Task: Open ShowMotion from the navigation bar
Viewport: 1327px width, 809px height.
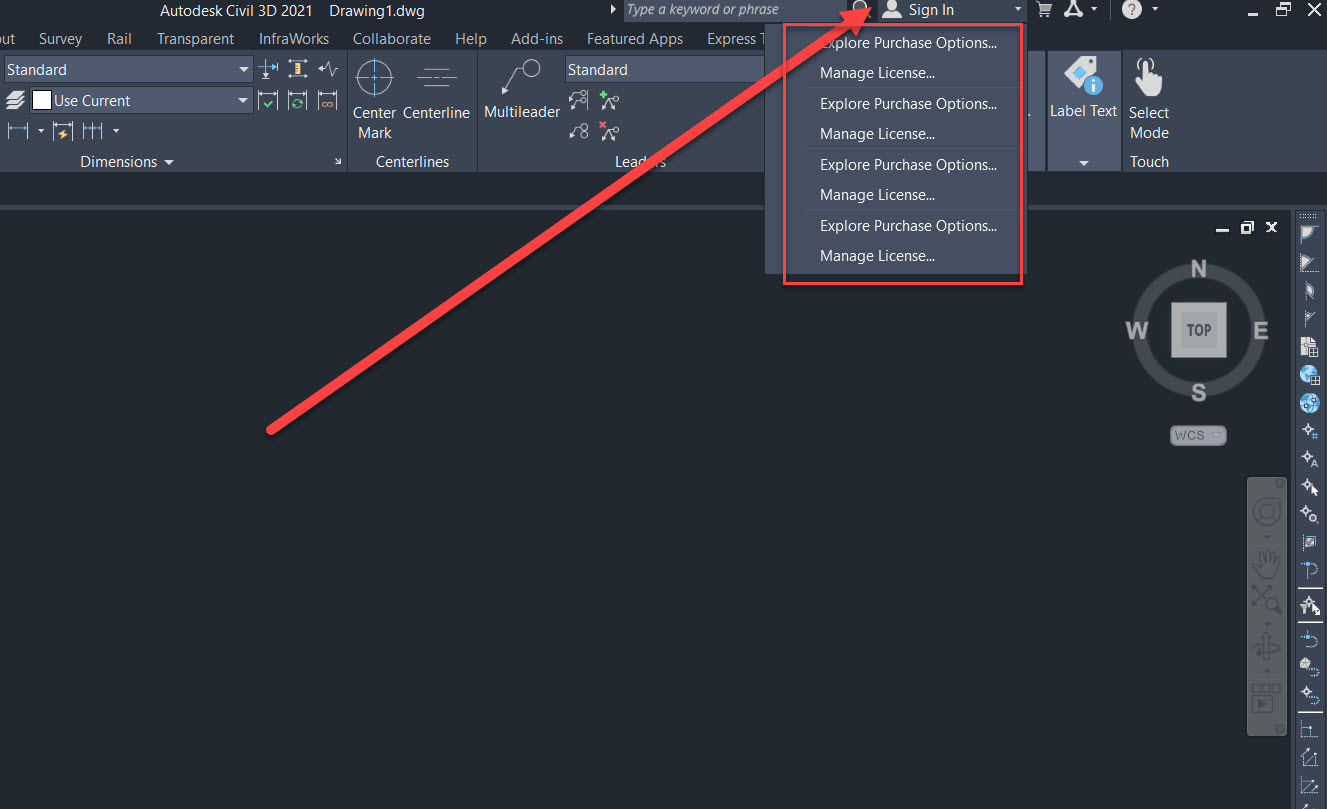Action: (x=1267, y=697)
